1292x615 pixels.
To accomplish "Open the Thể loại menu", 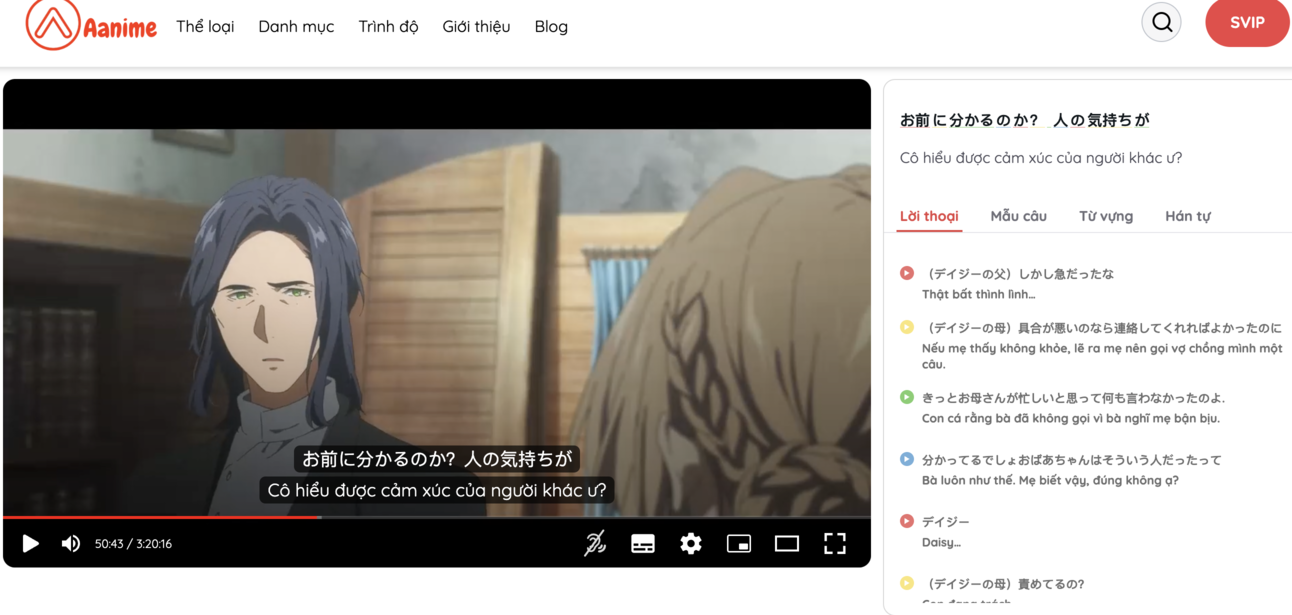I will tap(205, 27).
